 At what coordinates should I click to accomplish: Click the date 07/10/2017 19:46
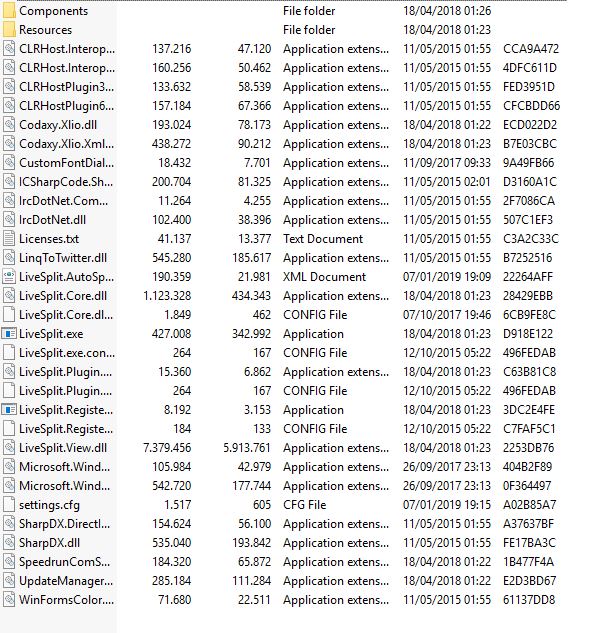point(447,315)
